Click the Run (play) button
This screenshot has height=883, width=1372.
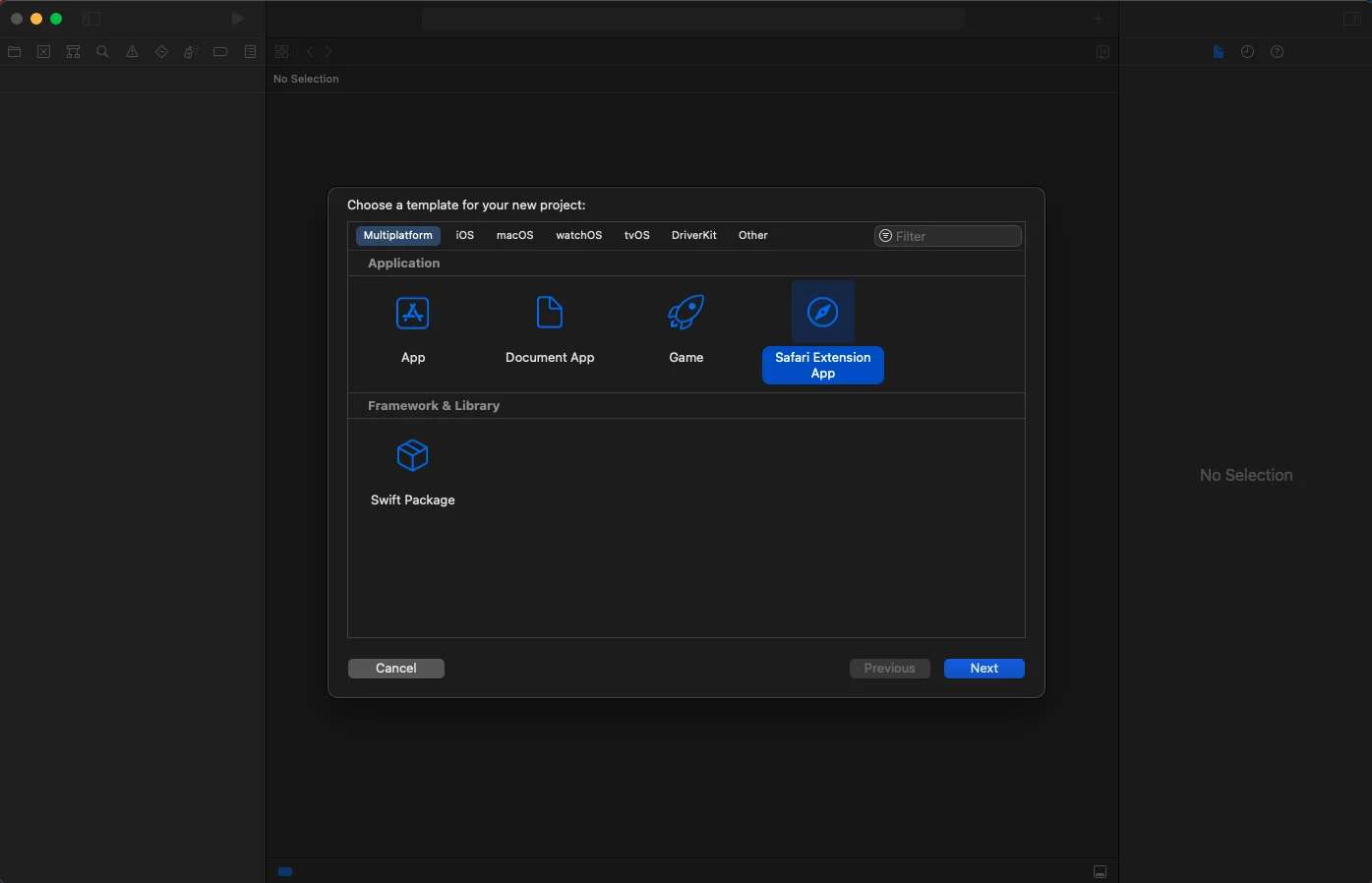coord(238,19)
